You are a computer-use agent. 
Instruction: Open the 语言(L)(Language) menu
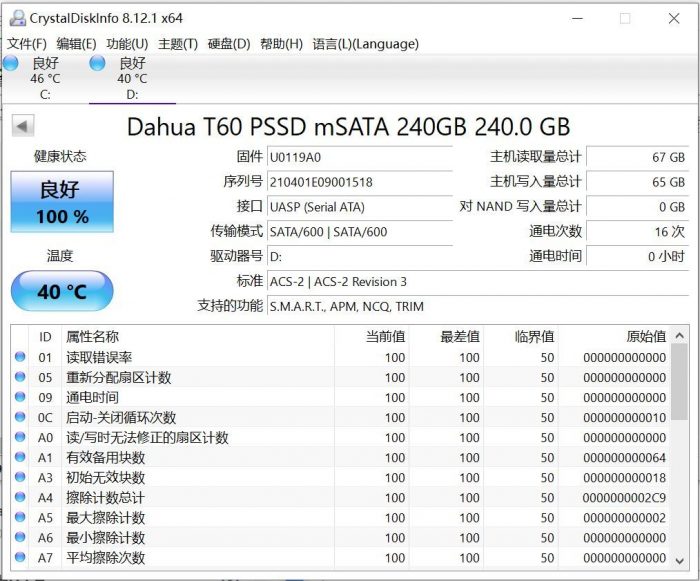coord(365,44)
